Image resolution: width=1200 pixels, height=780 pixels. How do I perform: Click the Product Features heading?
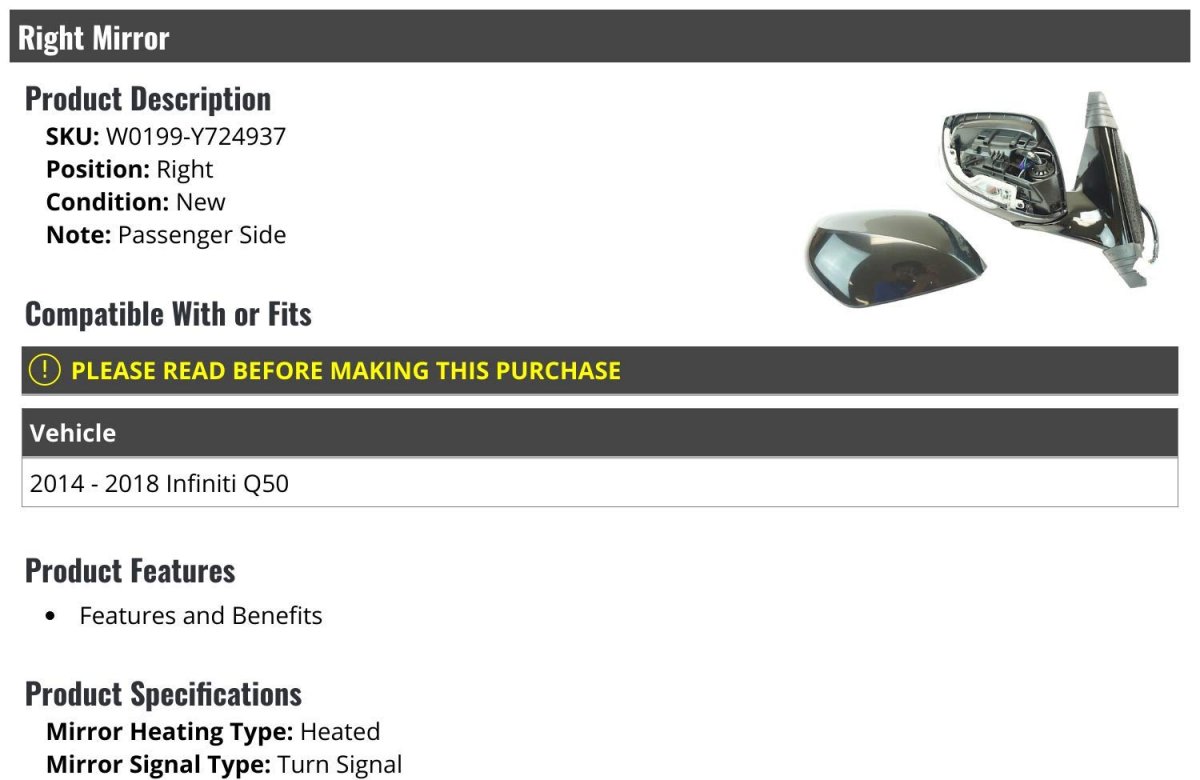(x=130, y=571)
